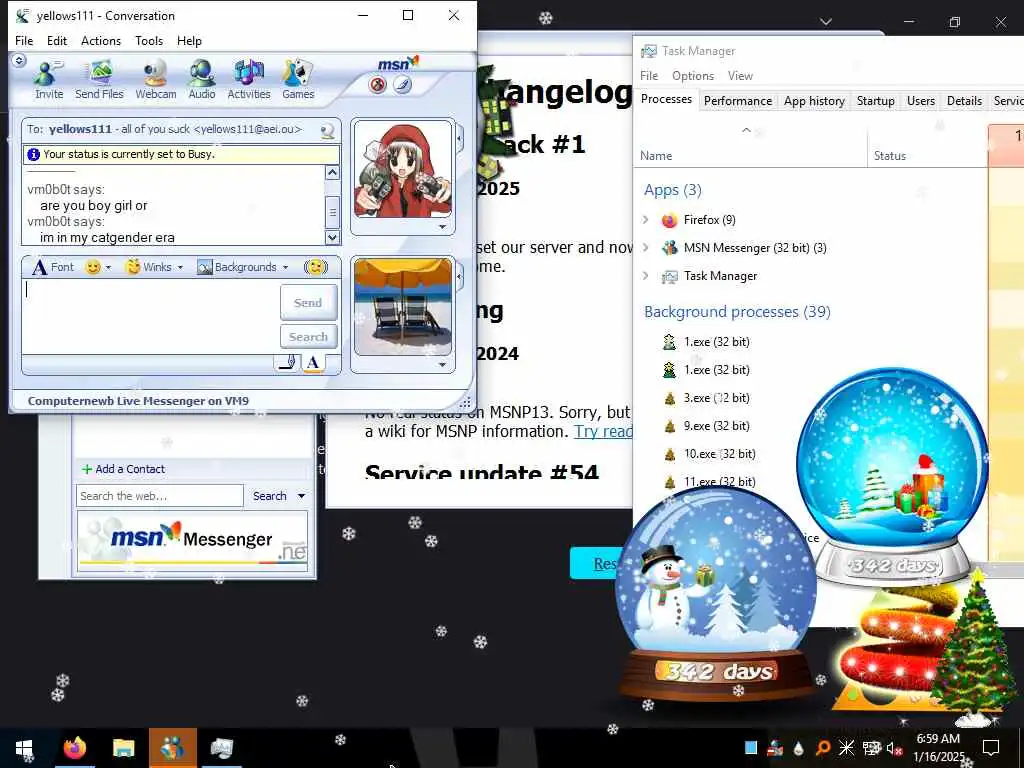Open the Windows Start menu
Screen dimensions: 1024x768
24,748
